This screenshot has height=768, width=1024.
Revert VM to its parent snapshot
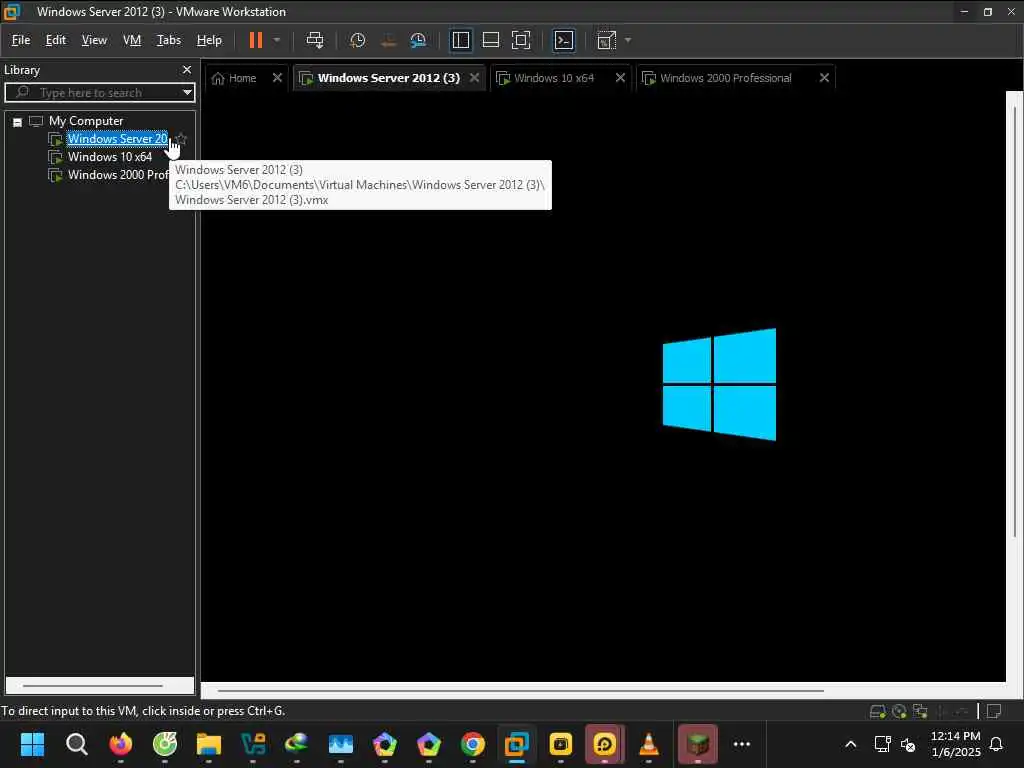tap(389, 40)
